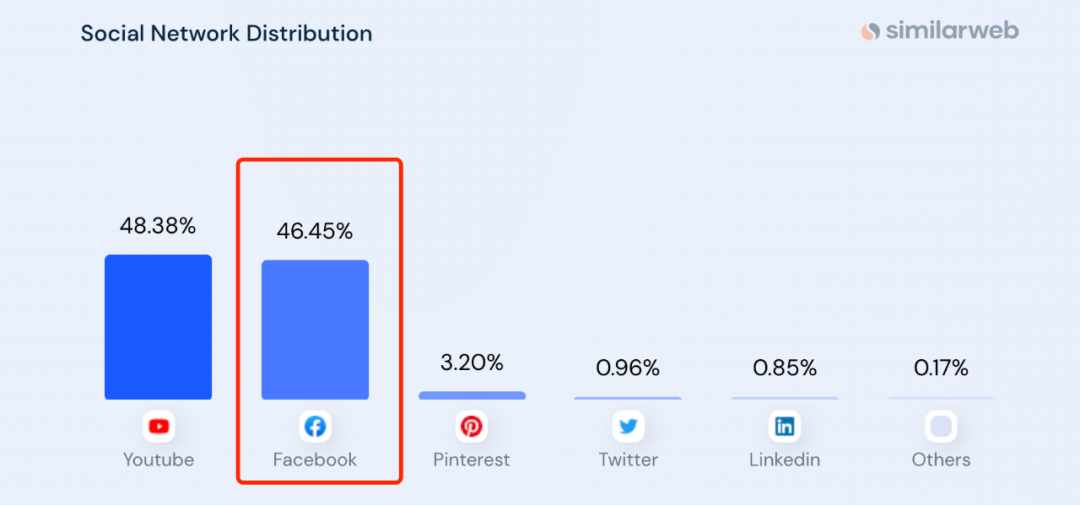Click the Social Network Distribution heading
This screenshot has width=1080, height=505.
point(227,33)
